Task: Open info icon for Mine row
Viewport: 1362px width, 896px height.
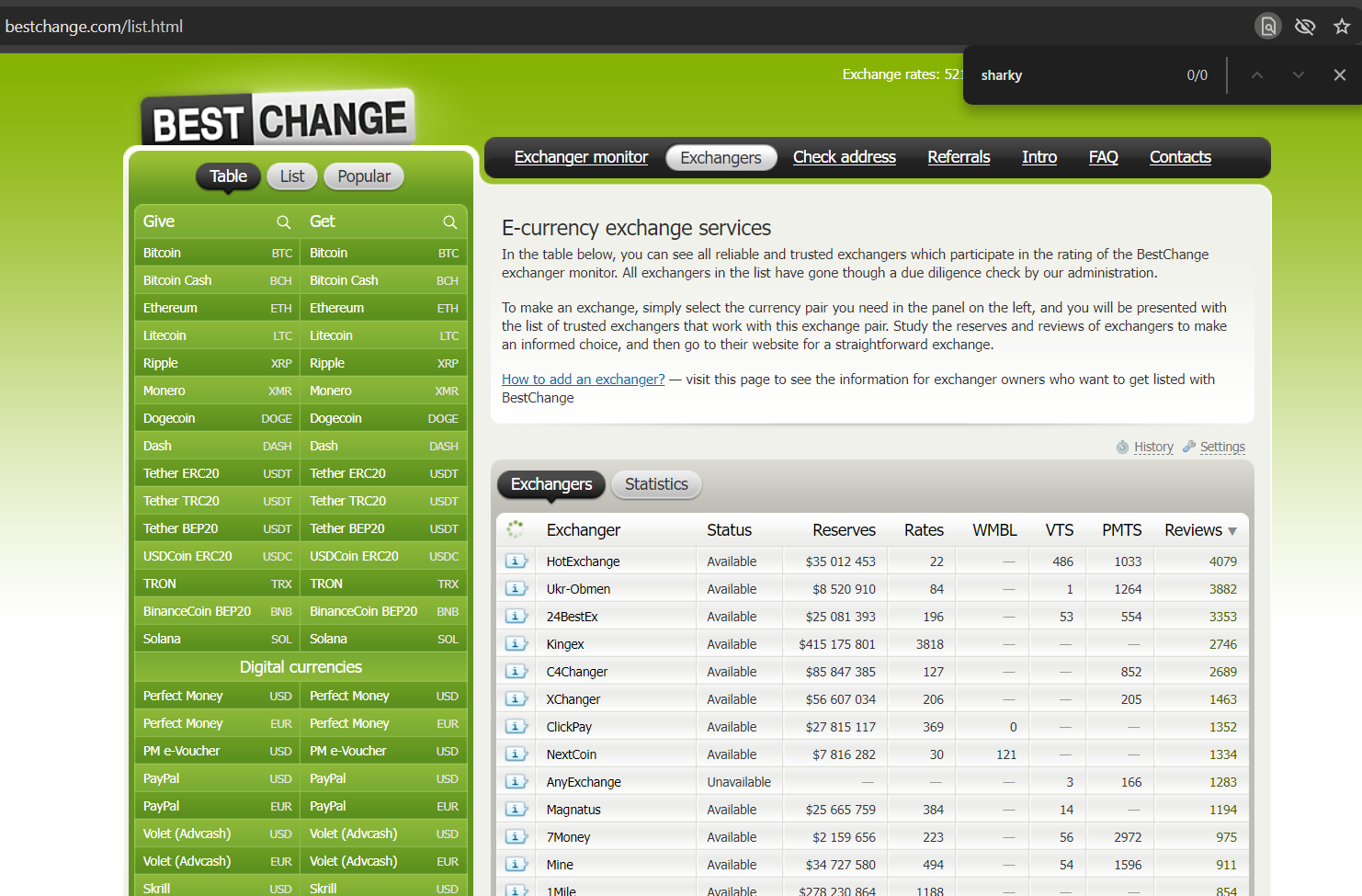Action: pyautogui.click(x=516, y=864)
